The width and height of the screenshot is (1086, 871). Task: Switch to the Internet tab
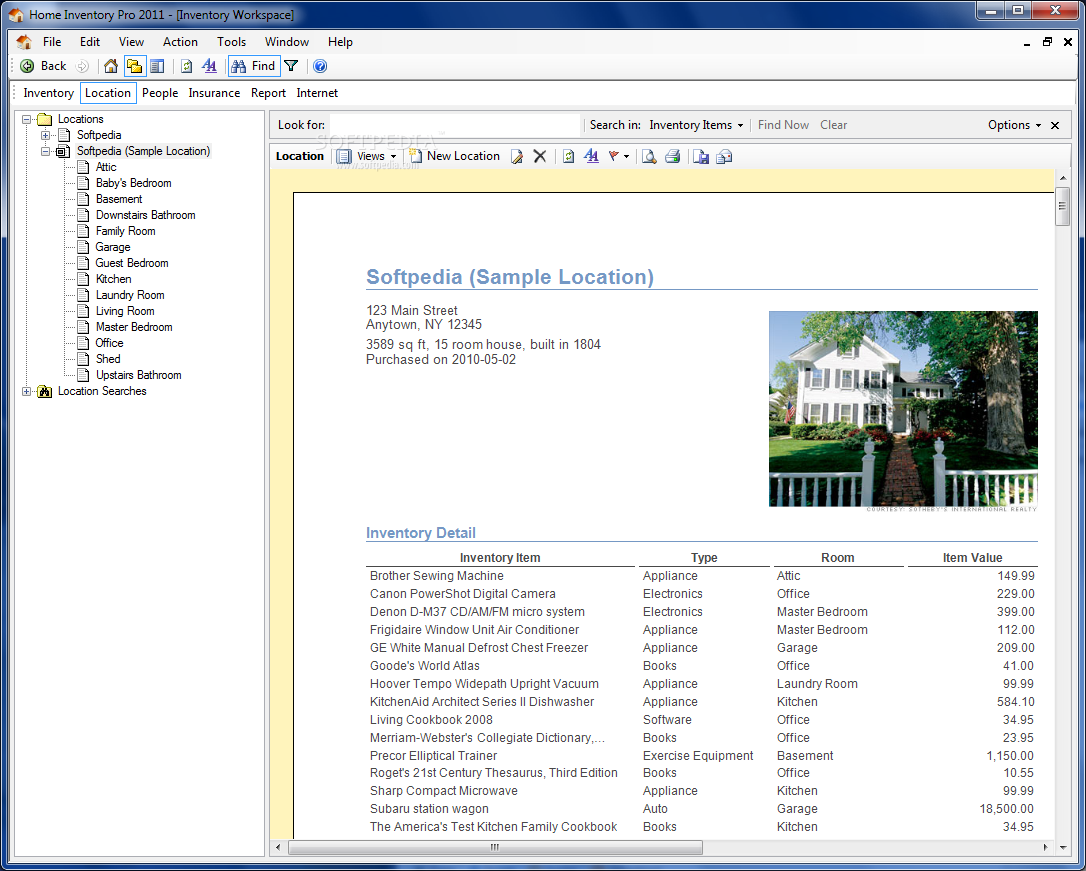(317, 93)
